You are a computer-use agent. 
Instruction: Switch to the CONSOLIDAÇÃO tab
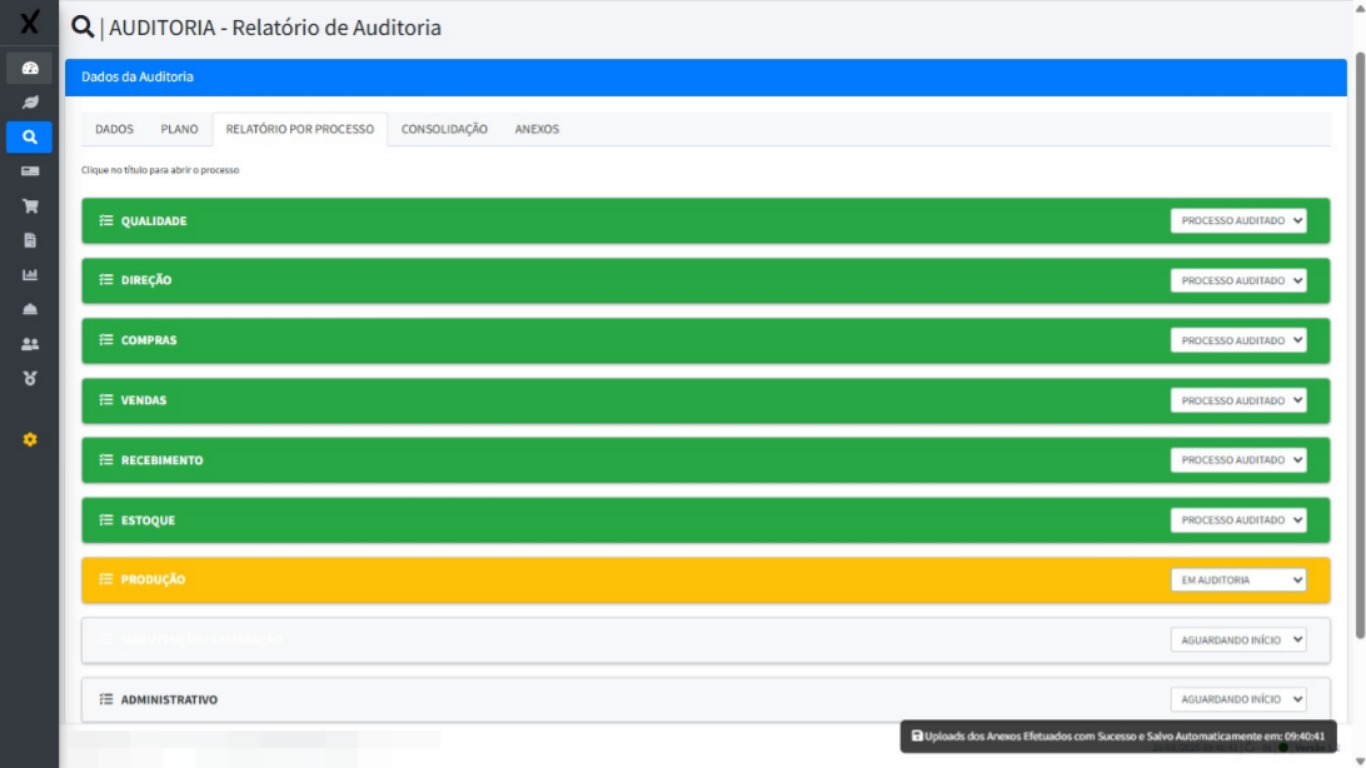pyautogui.click(x=444, y=129)
